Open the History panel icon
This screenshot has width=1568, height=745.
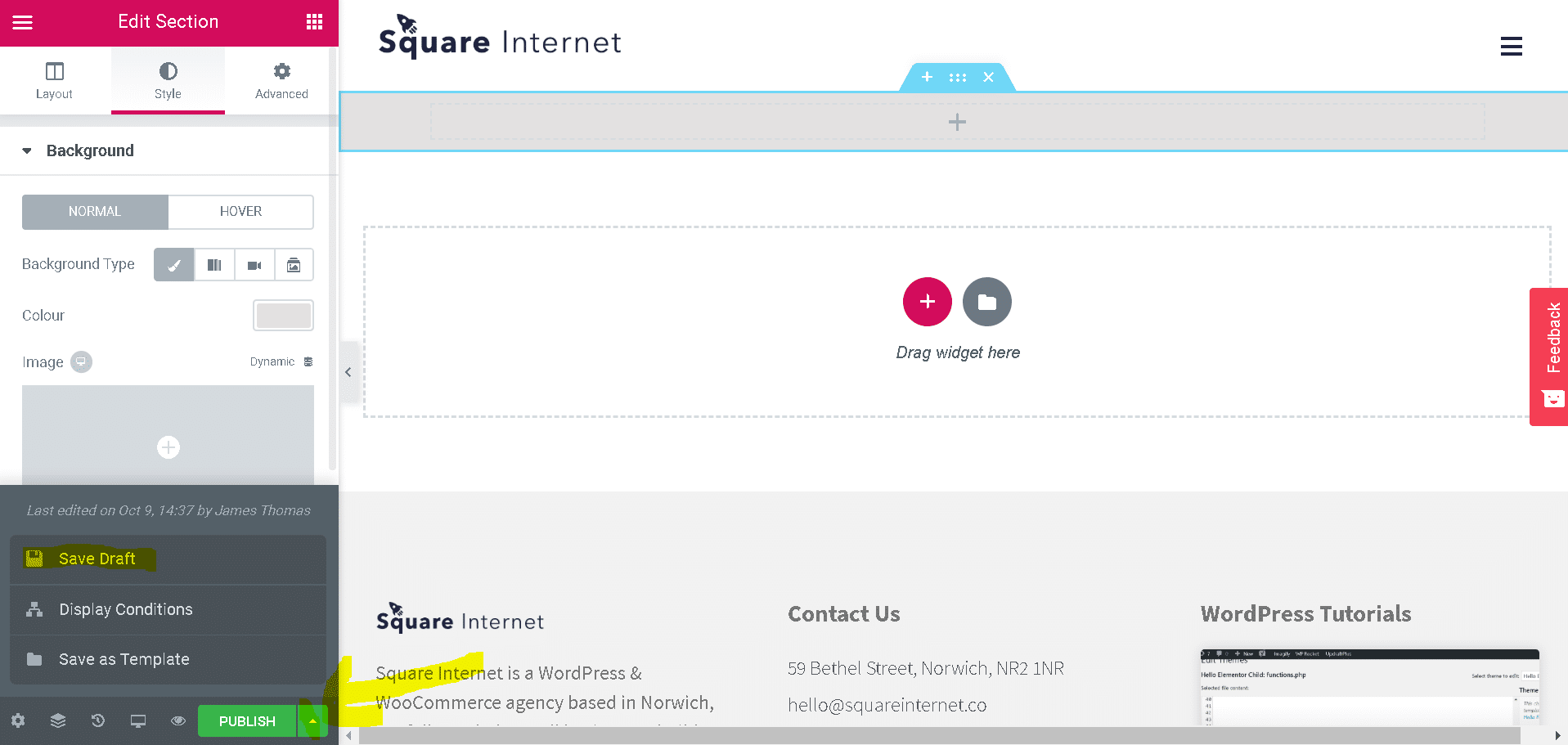click(x=97, y=720)
